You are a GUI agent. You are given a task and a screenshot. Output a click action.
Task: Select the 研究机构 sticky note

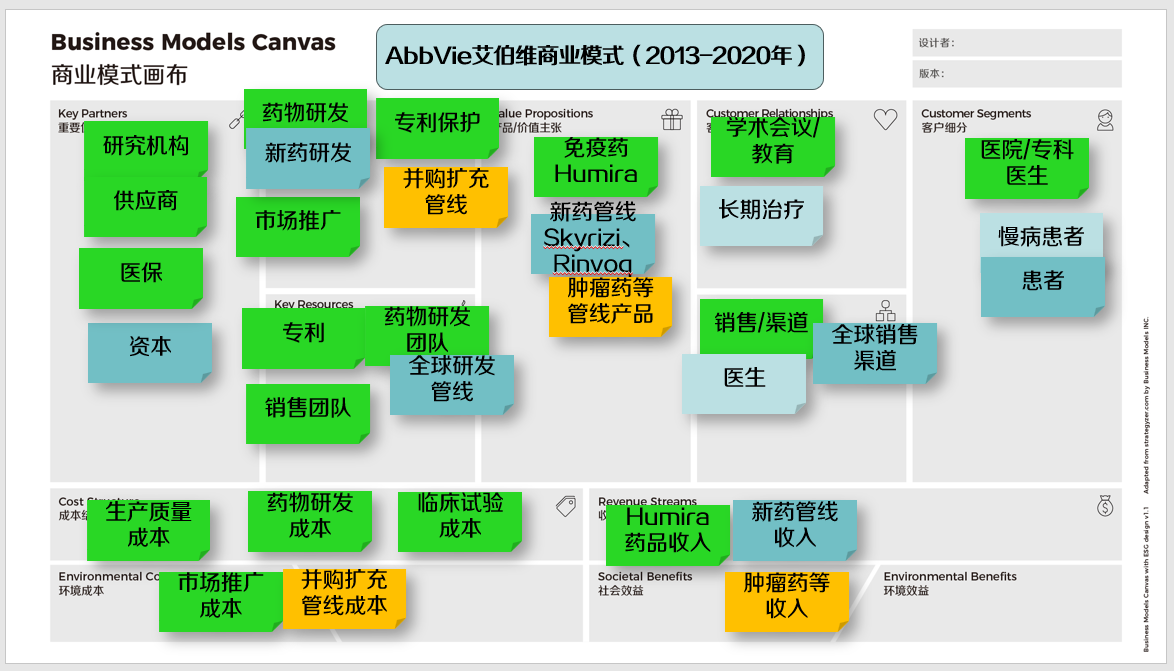pos(146,149)
